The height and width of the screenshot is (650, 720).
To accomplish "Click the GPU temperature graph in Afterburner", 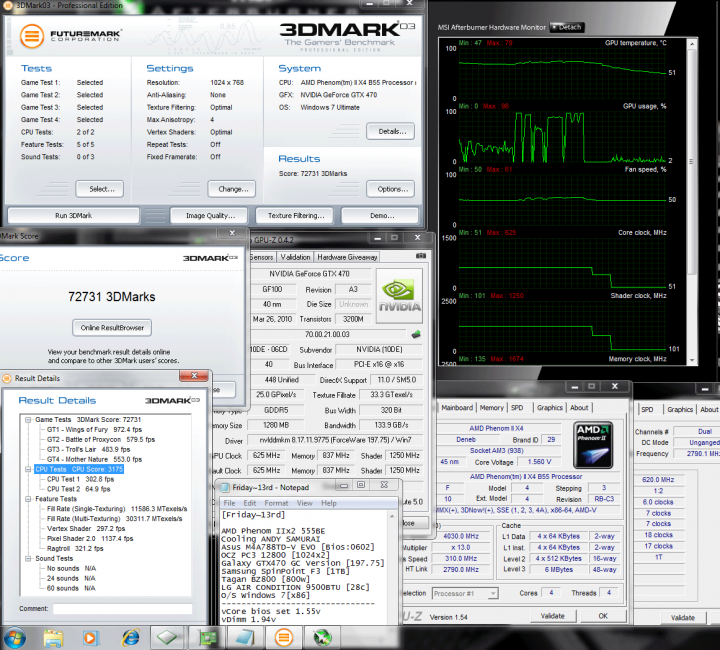I will coord(562,73).
